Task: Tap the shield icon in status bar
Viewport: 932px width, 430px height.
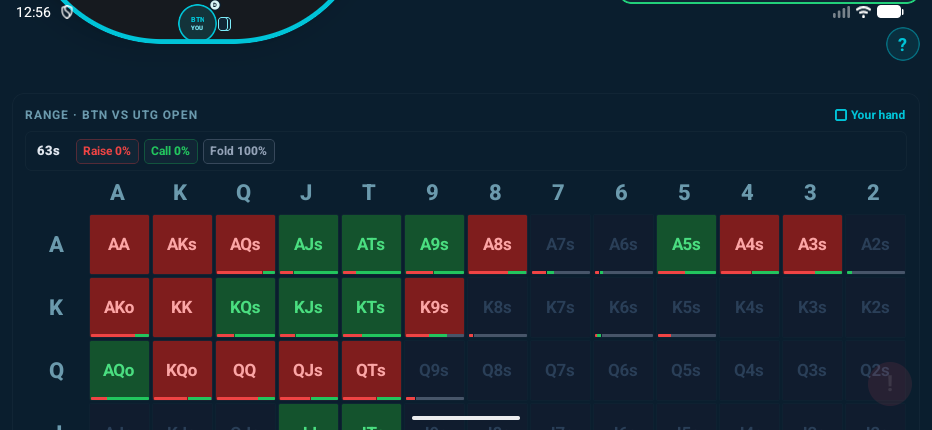Action: pyautogui.click(x=67, y=12)
